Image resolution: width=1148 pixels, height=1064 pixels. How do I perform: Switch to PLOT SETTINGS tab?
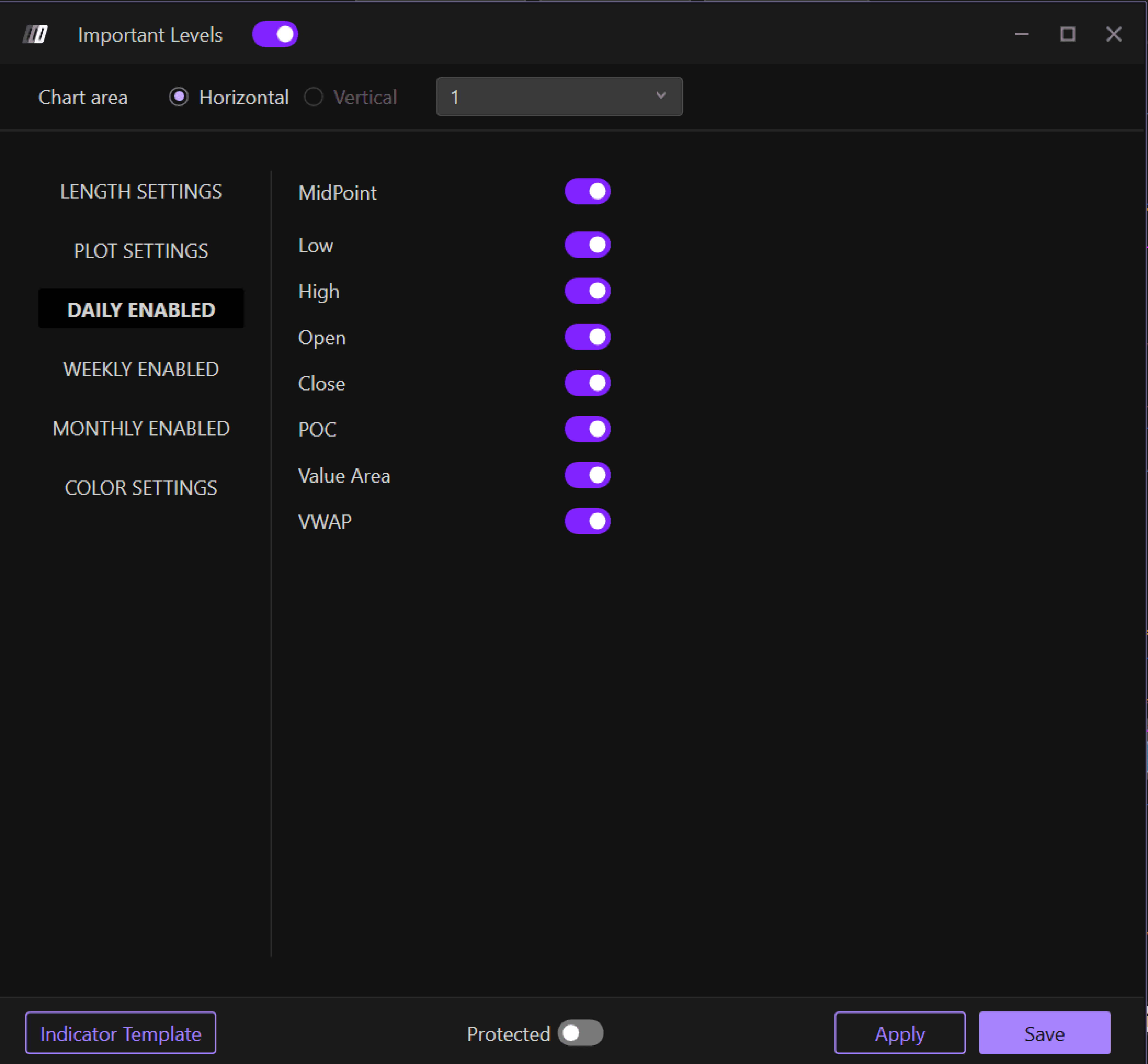[x=141, y=251]
